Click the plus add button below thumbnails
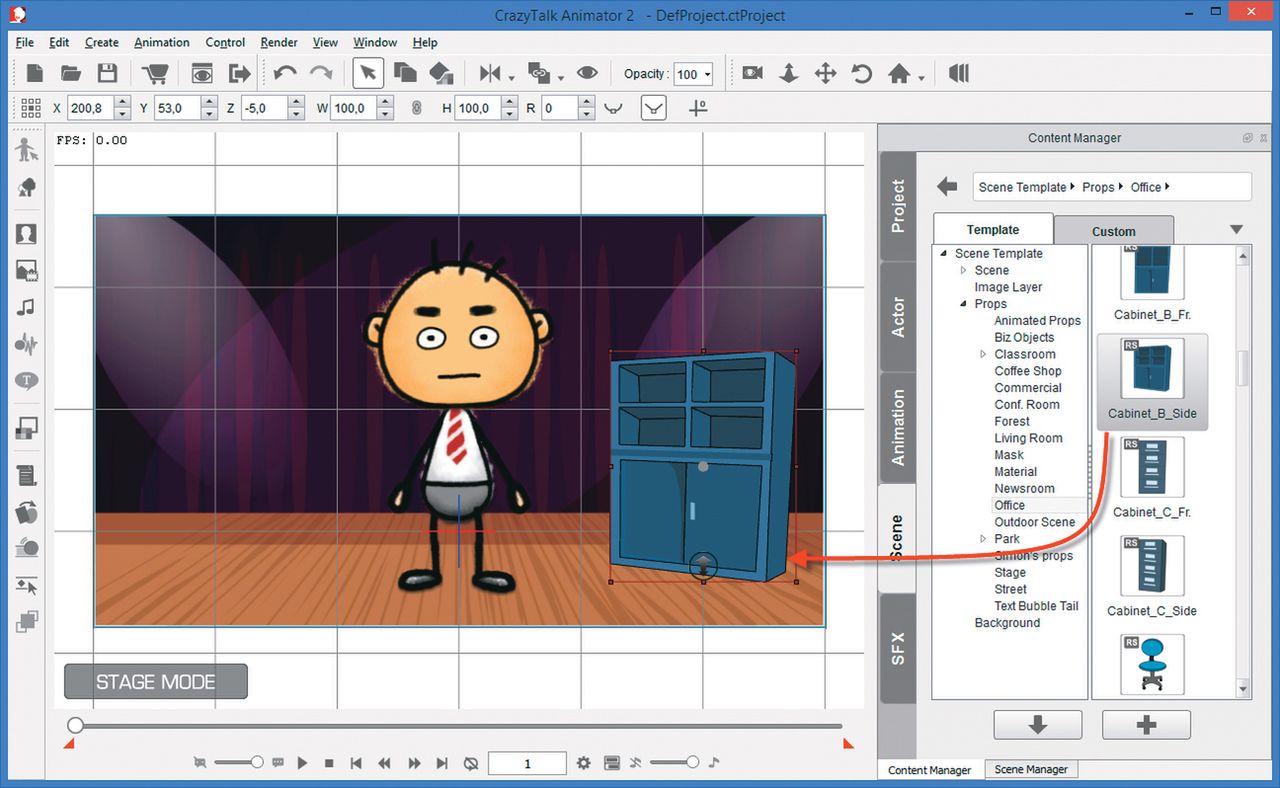 1146,726
